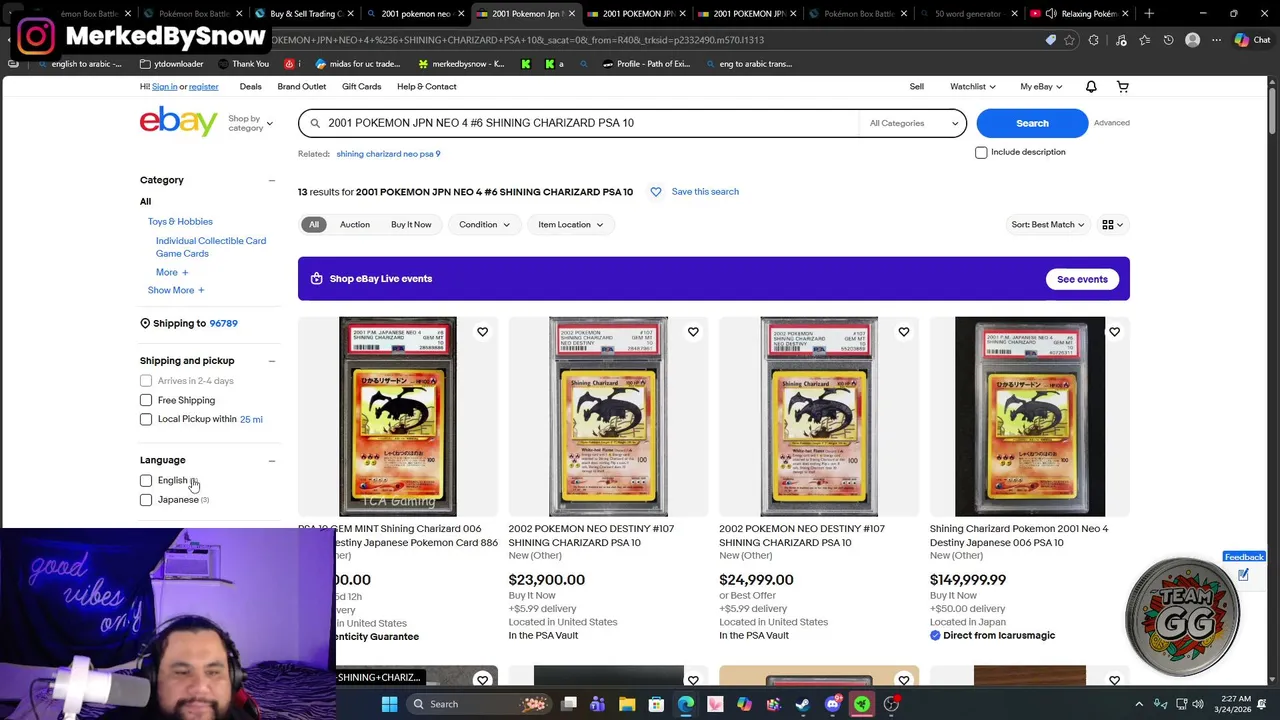1280x720 pixels.
Task: Click the blue Search button
Action: [1032, 123]
